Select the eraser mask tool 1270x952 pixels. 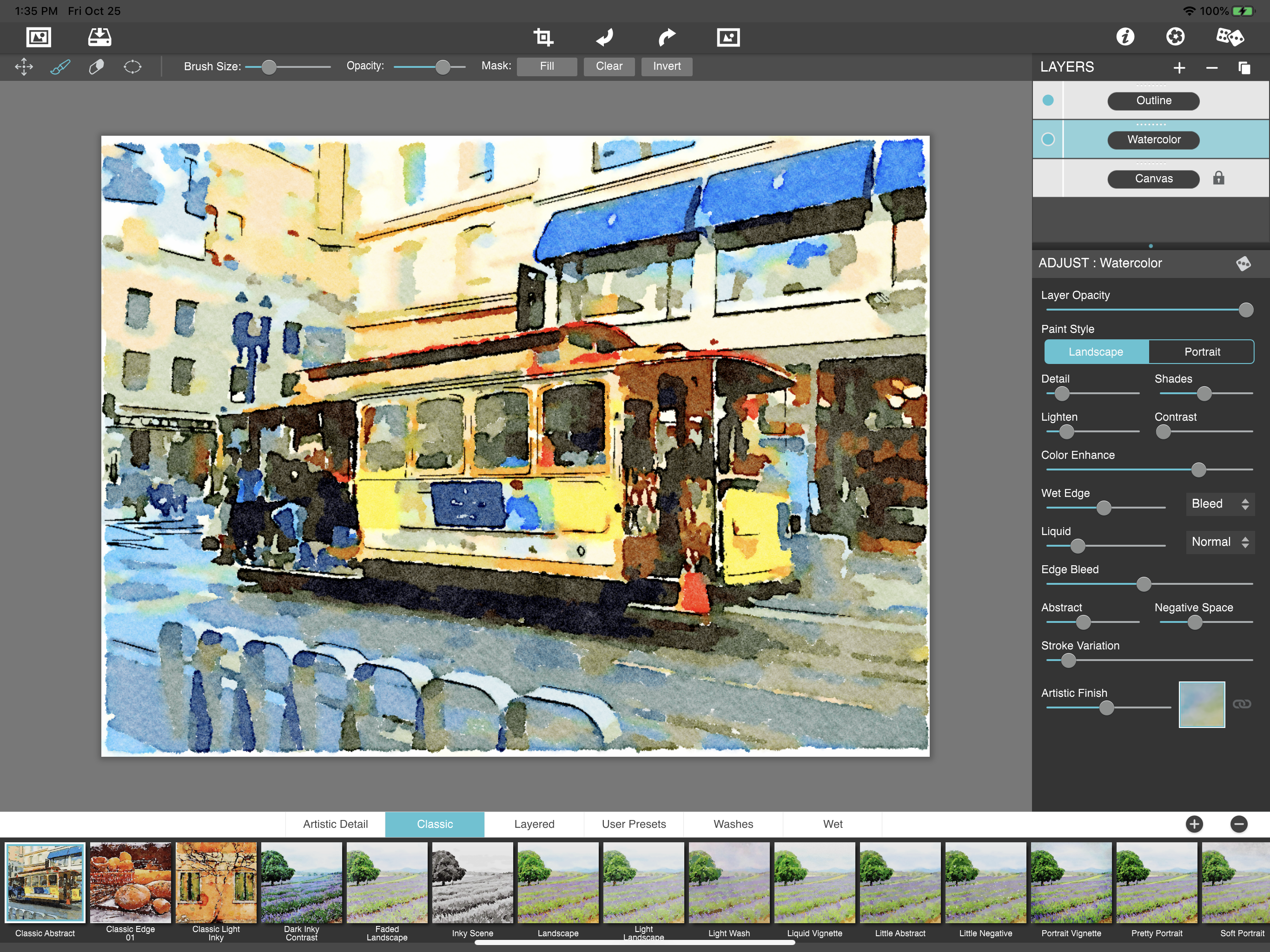point(96,66)
